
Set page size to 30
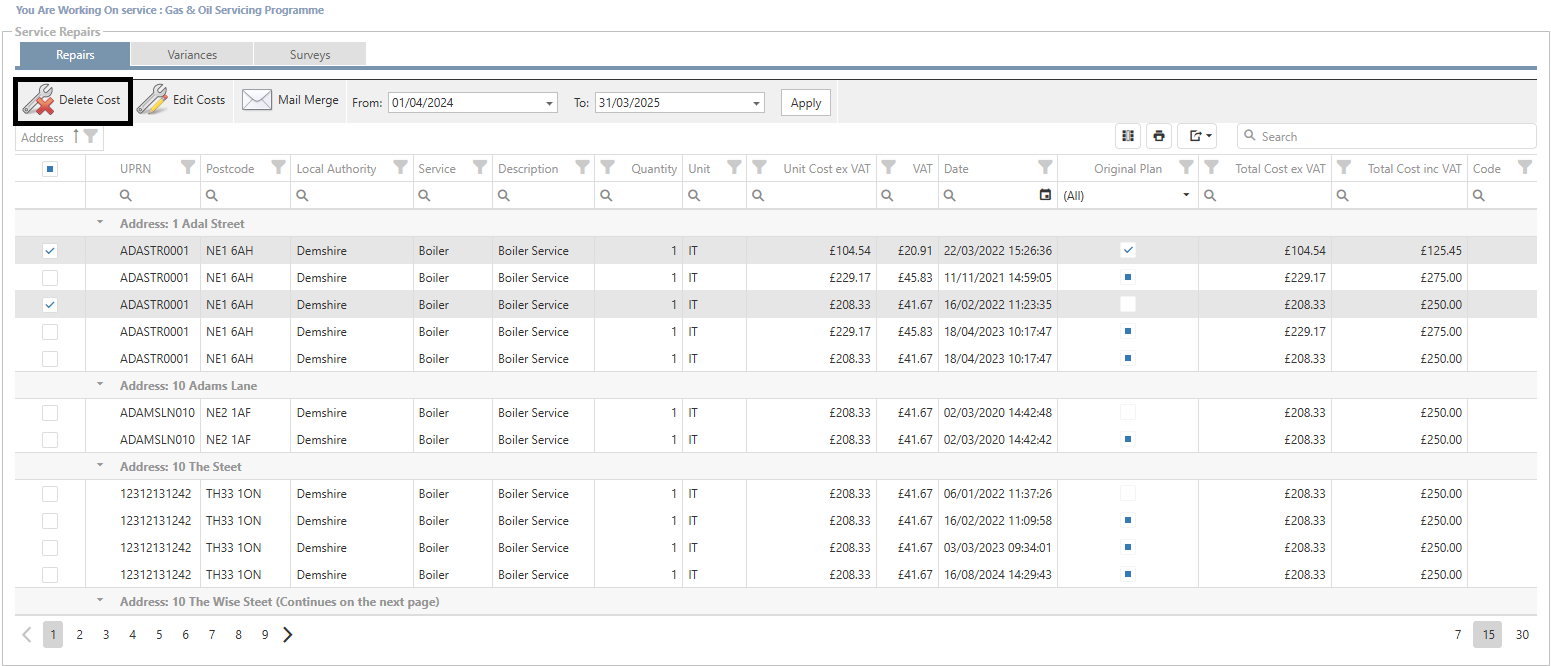1522,634
